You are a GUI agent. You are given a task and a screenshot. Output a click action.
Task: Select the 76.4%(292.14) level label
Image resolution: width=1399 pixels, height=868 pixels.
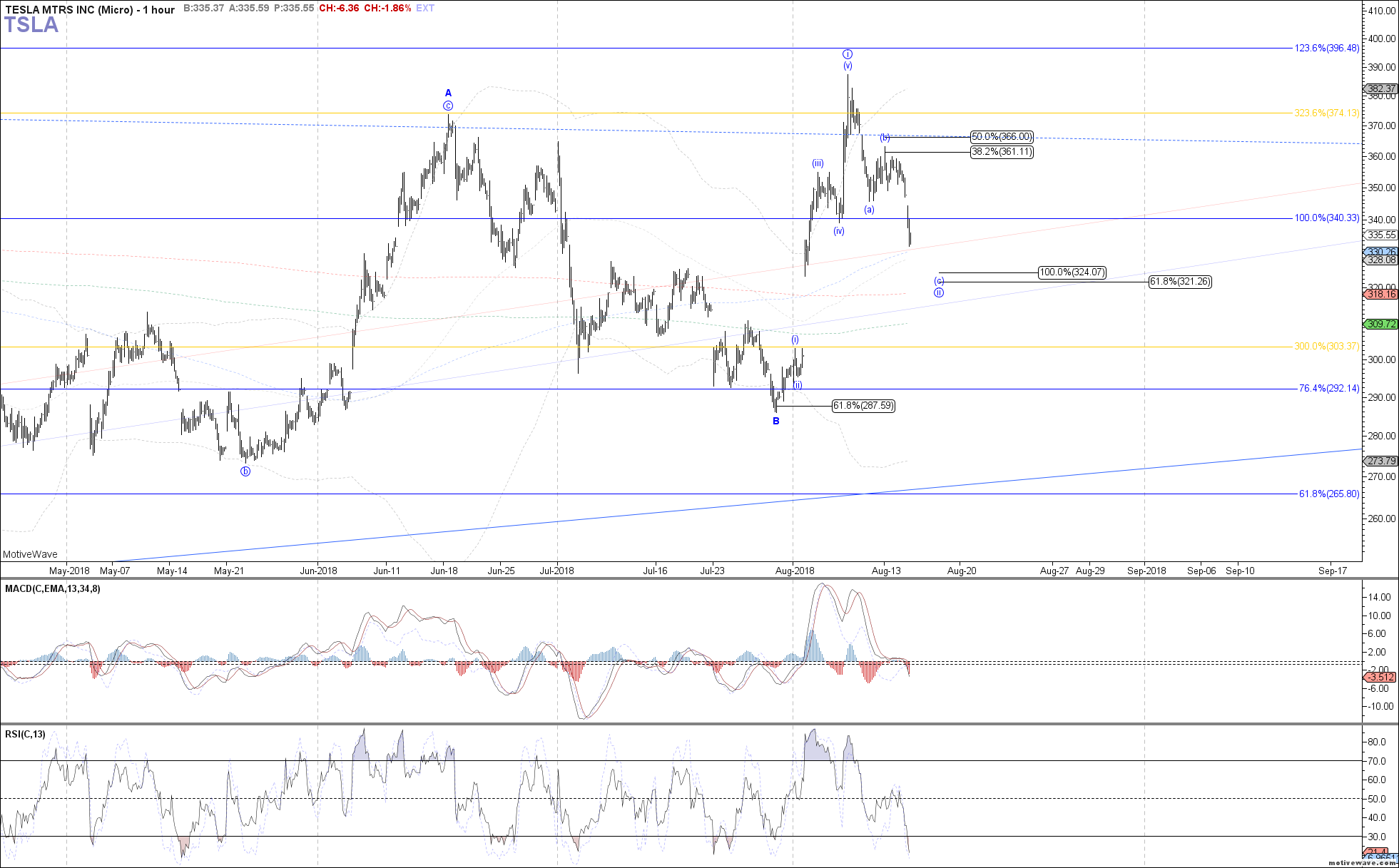coord(1329,389)
